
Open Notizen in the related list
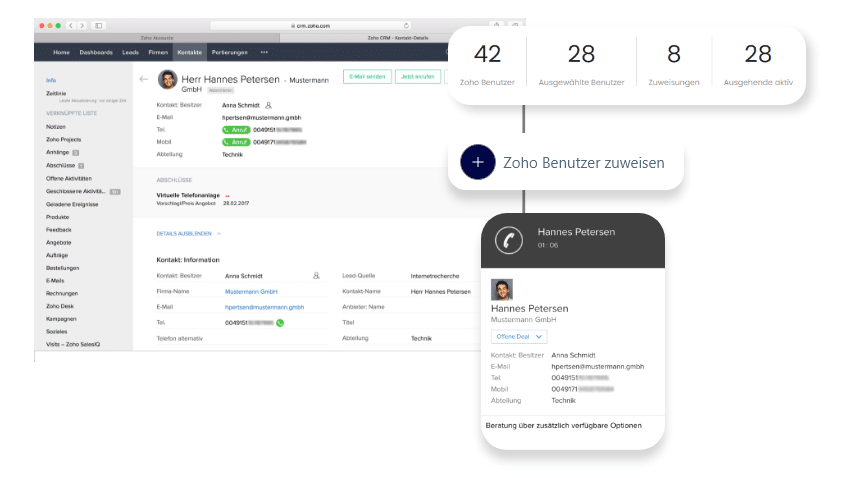point(56,127)
